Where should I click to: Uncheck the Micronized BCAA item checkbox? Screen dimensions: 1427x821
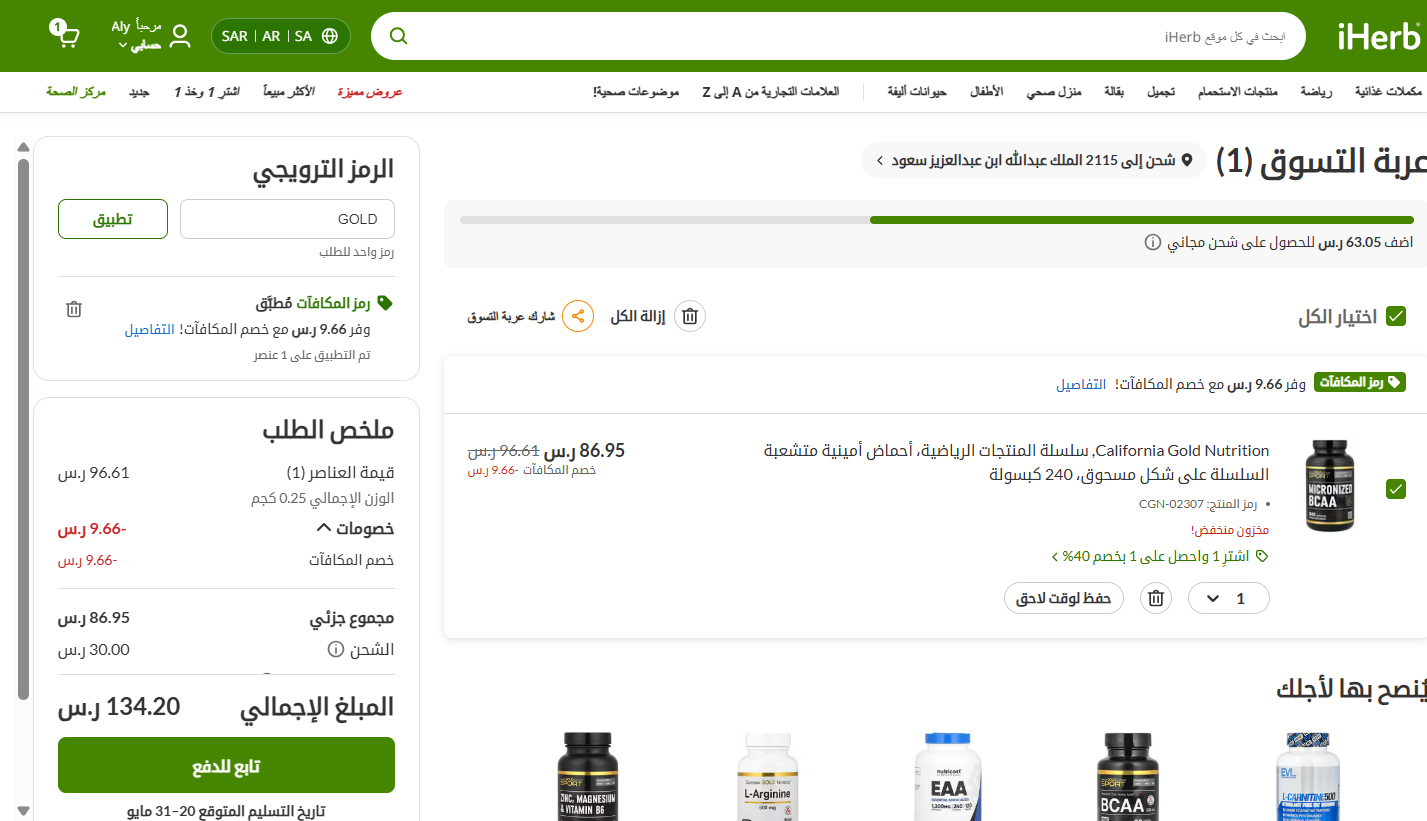pyautogui.click(x=1396, y=489)
